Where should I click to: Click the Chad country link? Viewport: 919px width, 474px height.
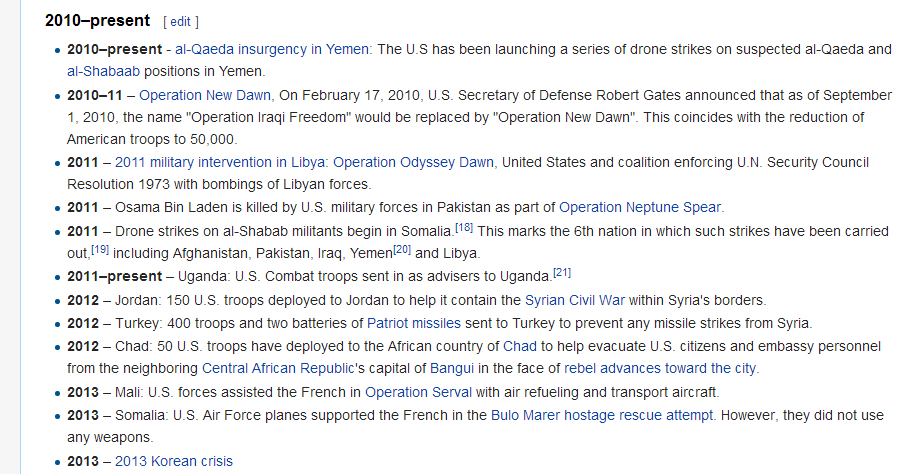(520, 347)
